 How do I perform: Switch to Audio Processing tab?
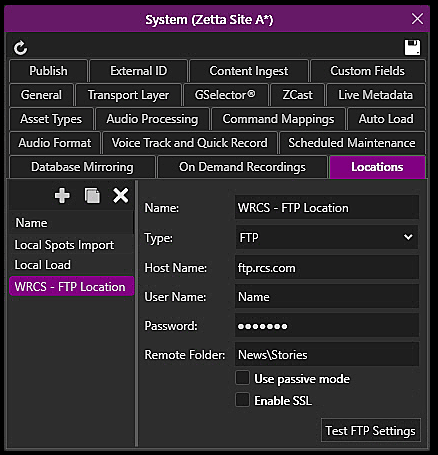click(152, 119)
